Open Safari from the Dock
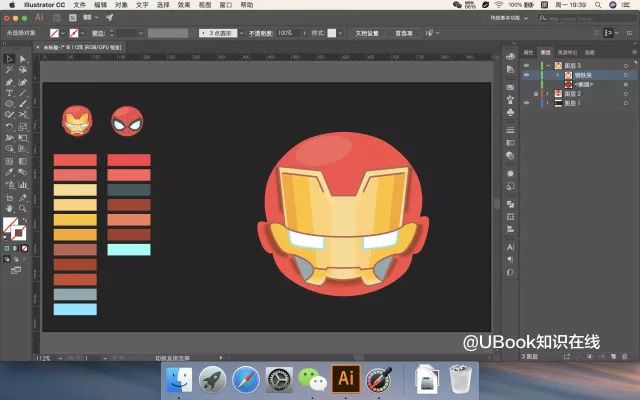 [x=246, y=380]
